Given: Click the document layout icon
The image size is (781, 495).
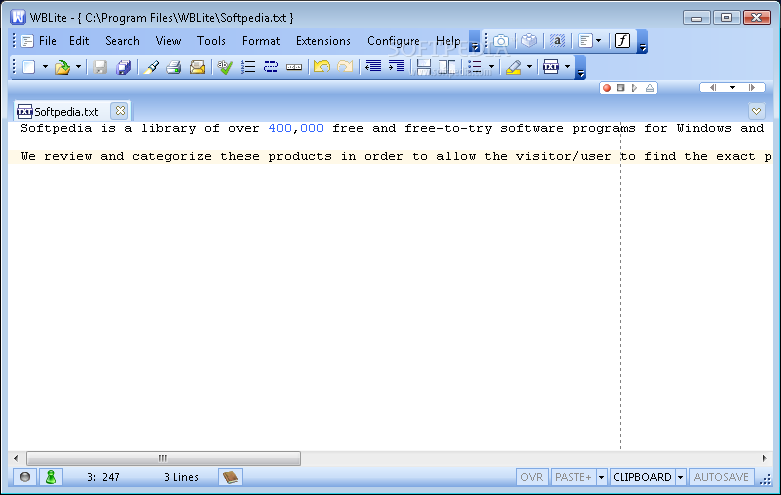Looking at the screenshot, I should (x=586, y=41).
